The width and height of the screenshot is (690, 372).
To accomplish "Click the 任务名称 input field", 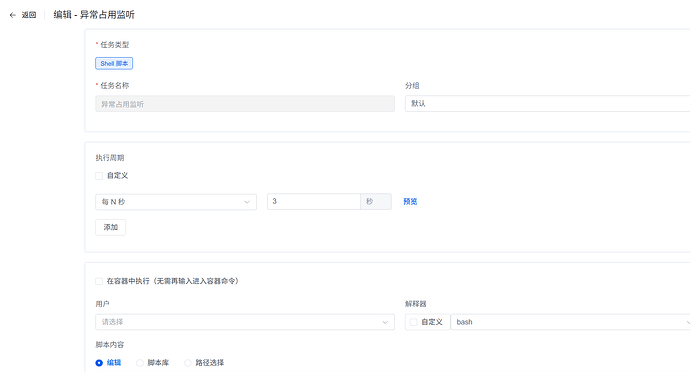I will tap(245, 104).
